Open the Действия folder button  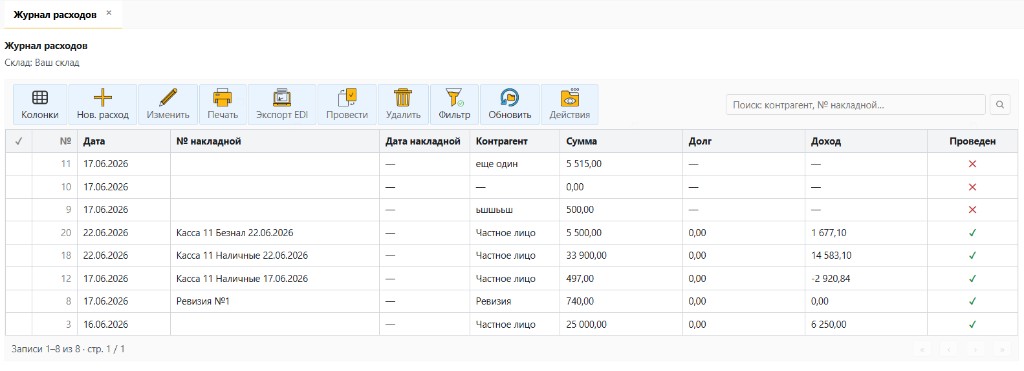coord(569,105)
